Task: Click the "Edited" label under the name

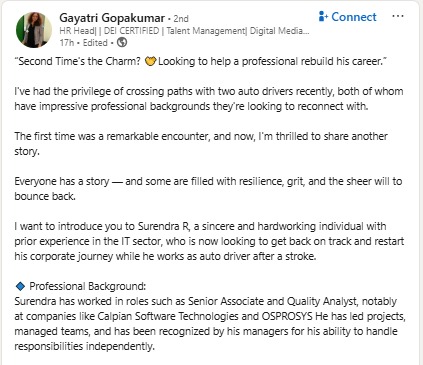Action: [95, 43]
